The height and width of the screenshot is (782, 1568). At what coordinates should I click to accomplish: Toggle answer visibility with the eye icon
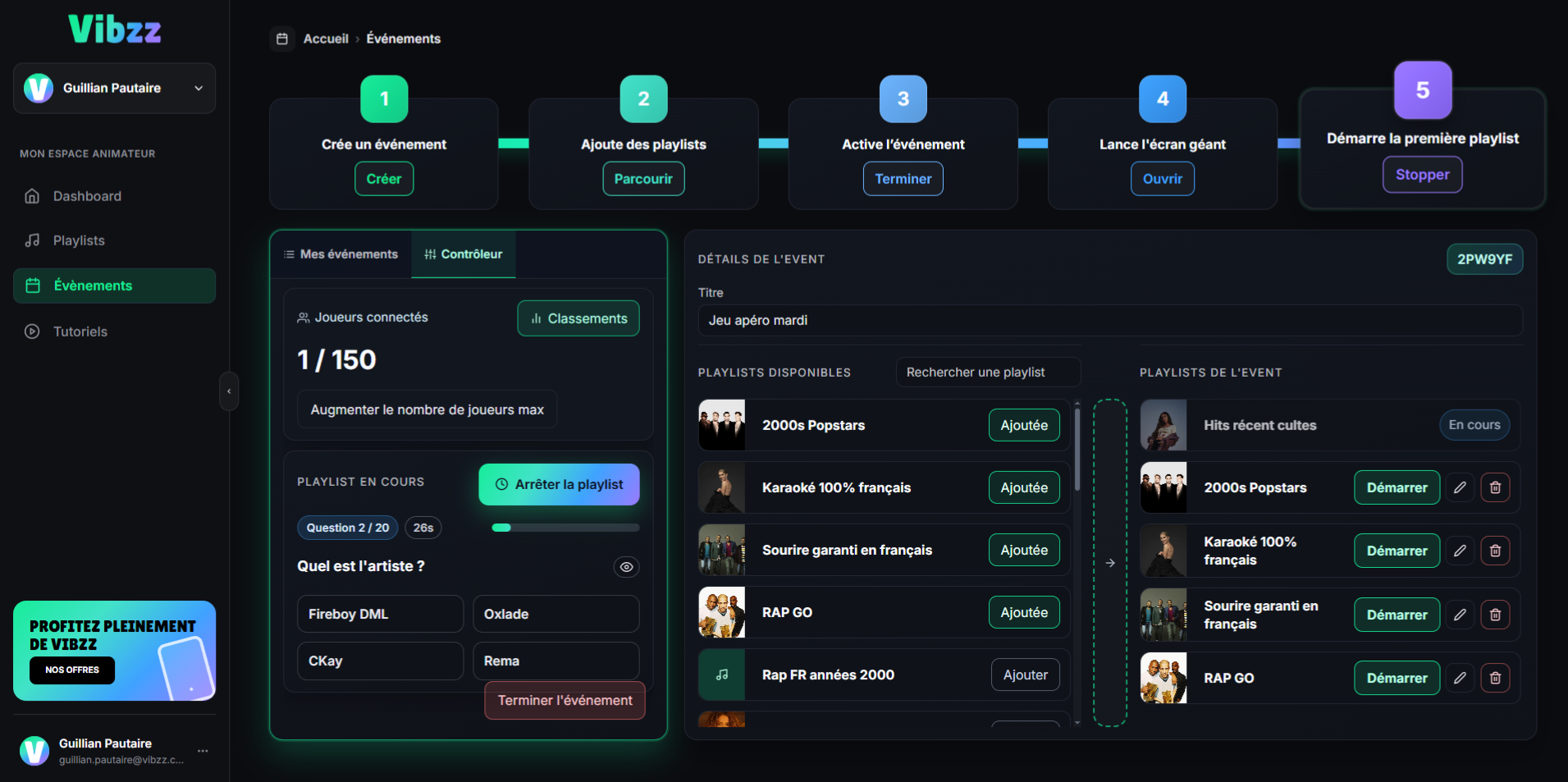[626, 567]
